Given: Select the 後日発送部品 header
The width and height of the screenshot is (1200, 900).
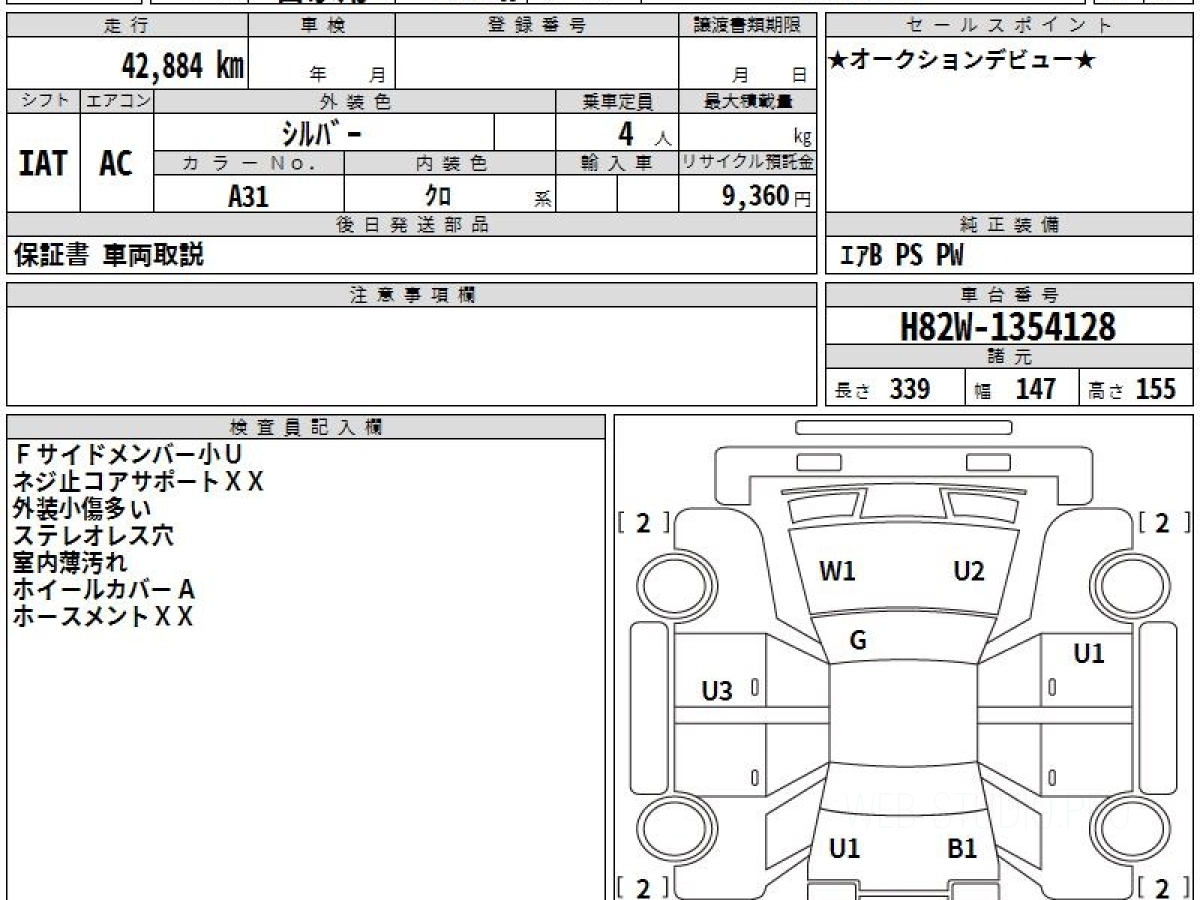Looking at the screenshot, I should pyautogui.click(x=412, y=225).
